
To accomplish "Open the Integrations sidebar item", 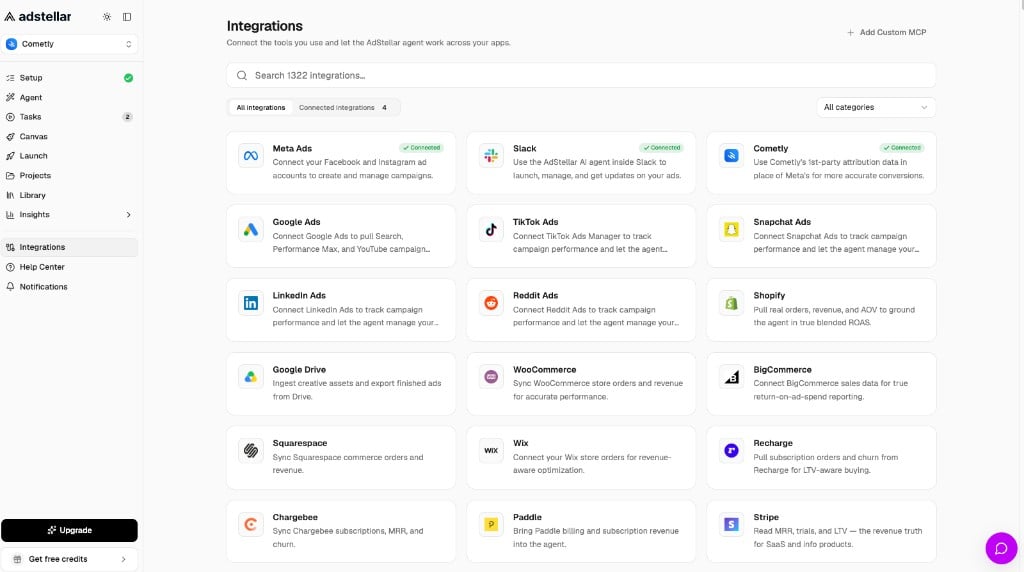I will 69,247.
